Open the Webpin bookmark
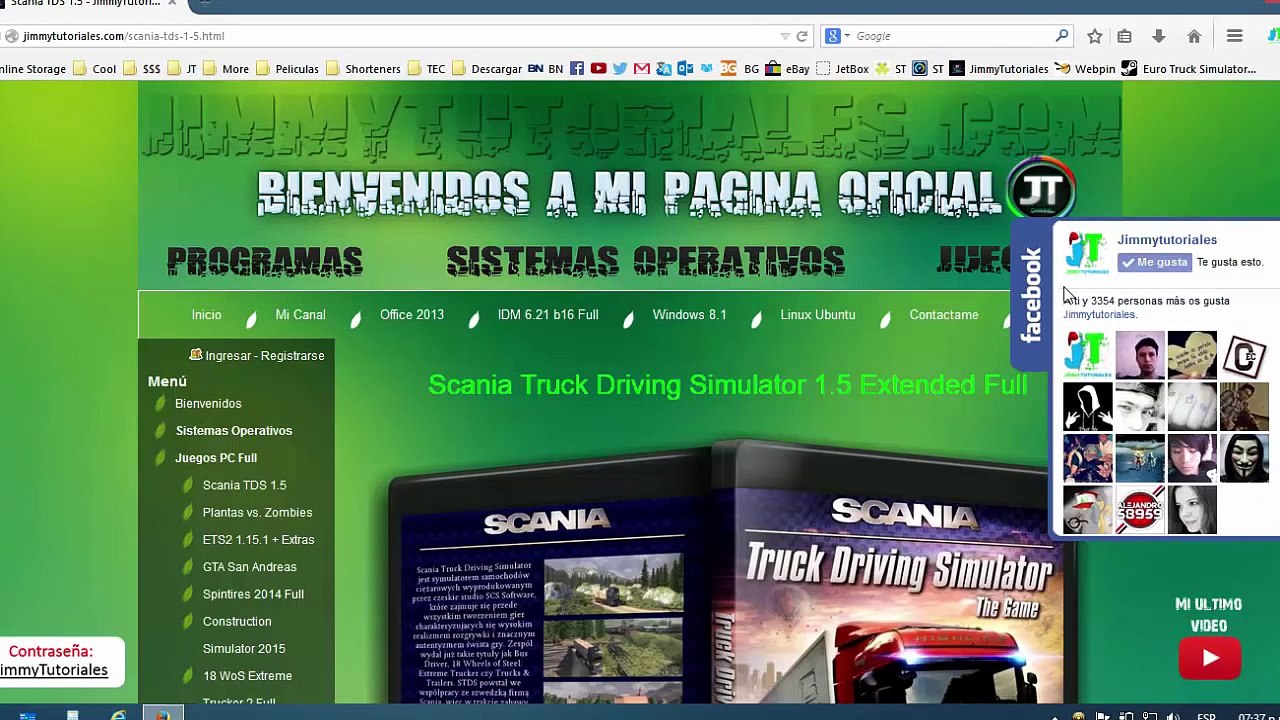1280x720 pixels. pos(1085,68)
